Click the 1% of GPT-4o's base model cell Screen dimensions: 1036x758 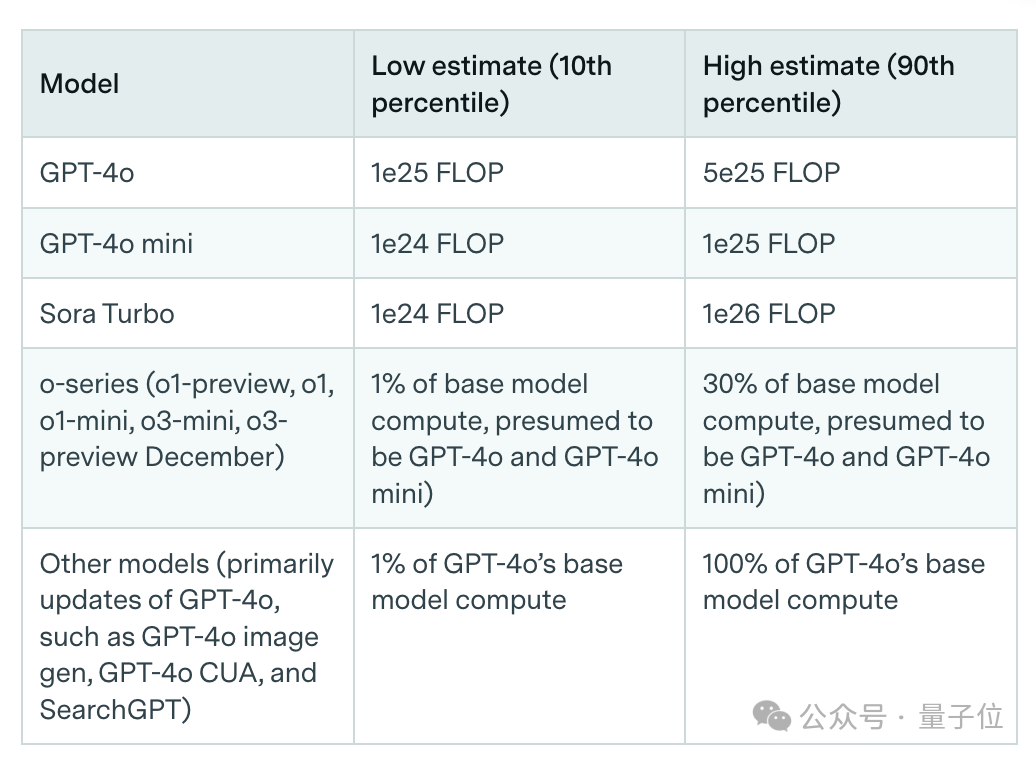pos(497,581)
